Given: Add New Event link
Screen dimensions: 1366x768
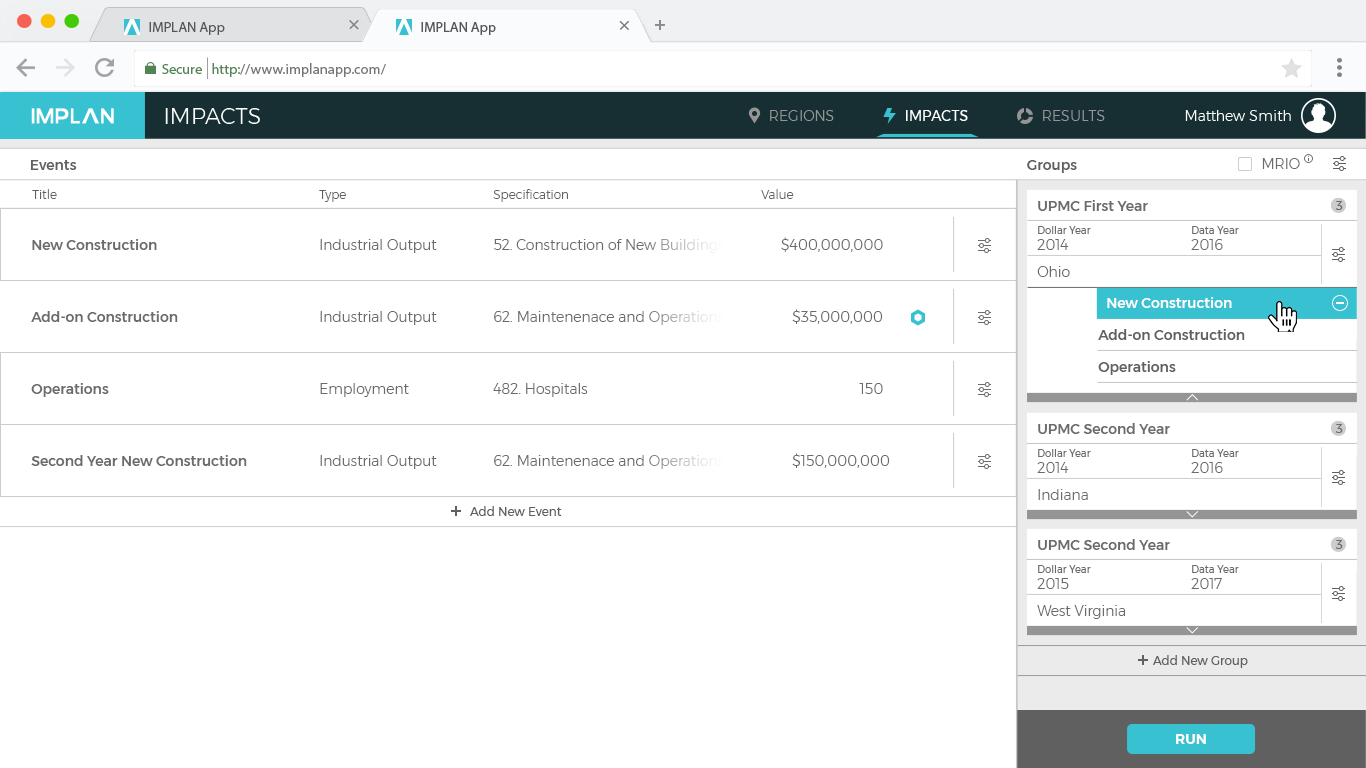Looking at the screenshot, I should 507,511.
